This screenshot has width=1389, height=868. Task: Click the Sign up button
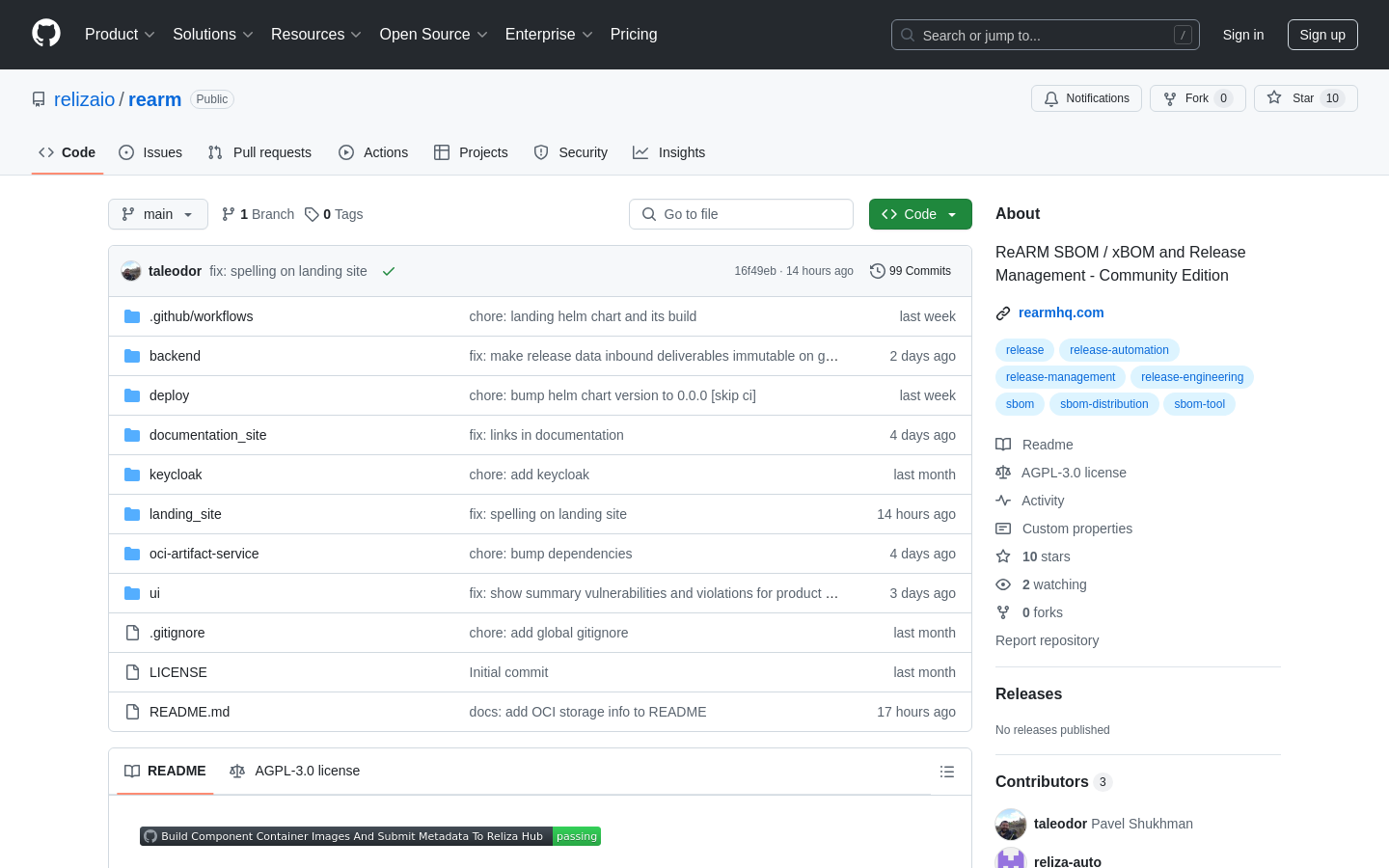(1322, 35)
